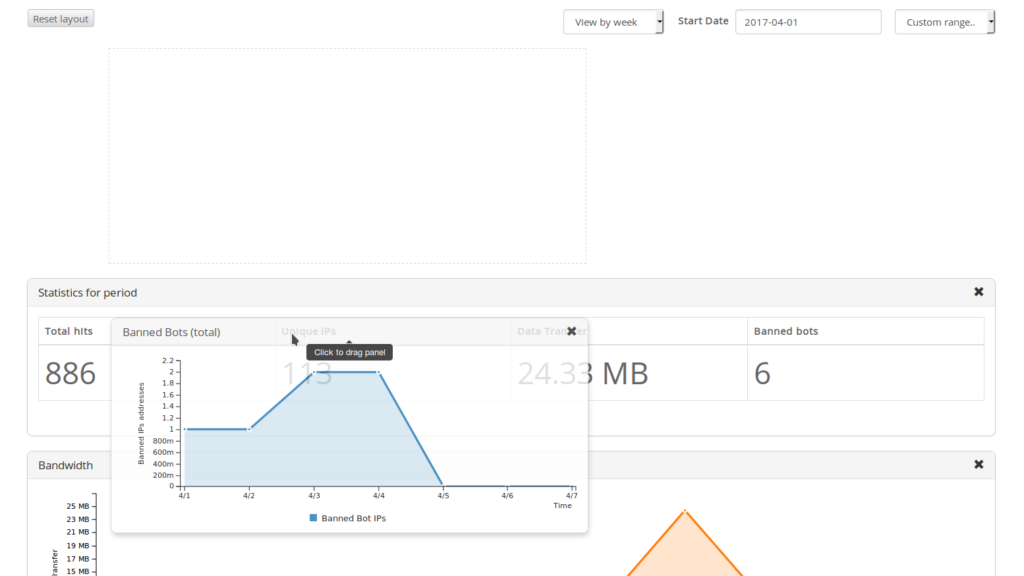Click the Bandwidth panel title
Viewport: 1024px width, 576px height.
coord(65,465)
